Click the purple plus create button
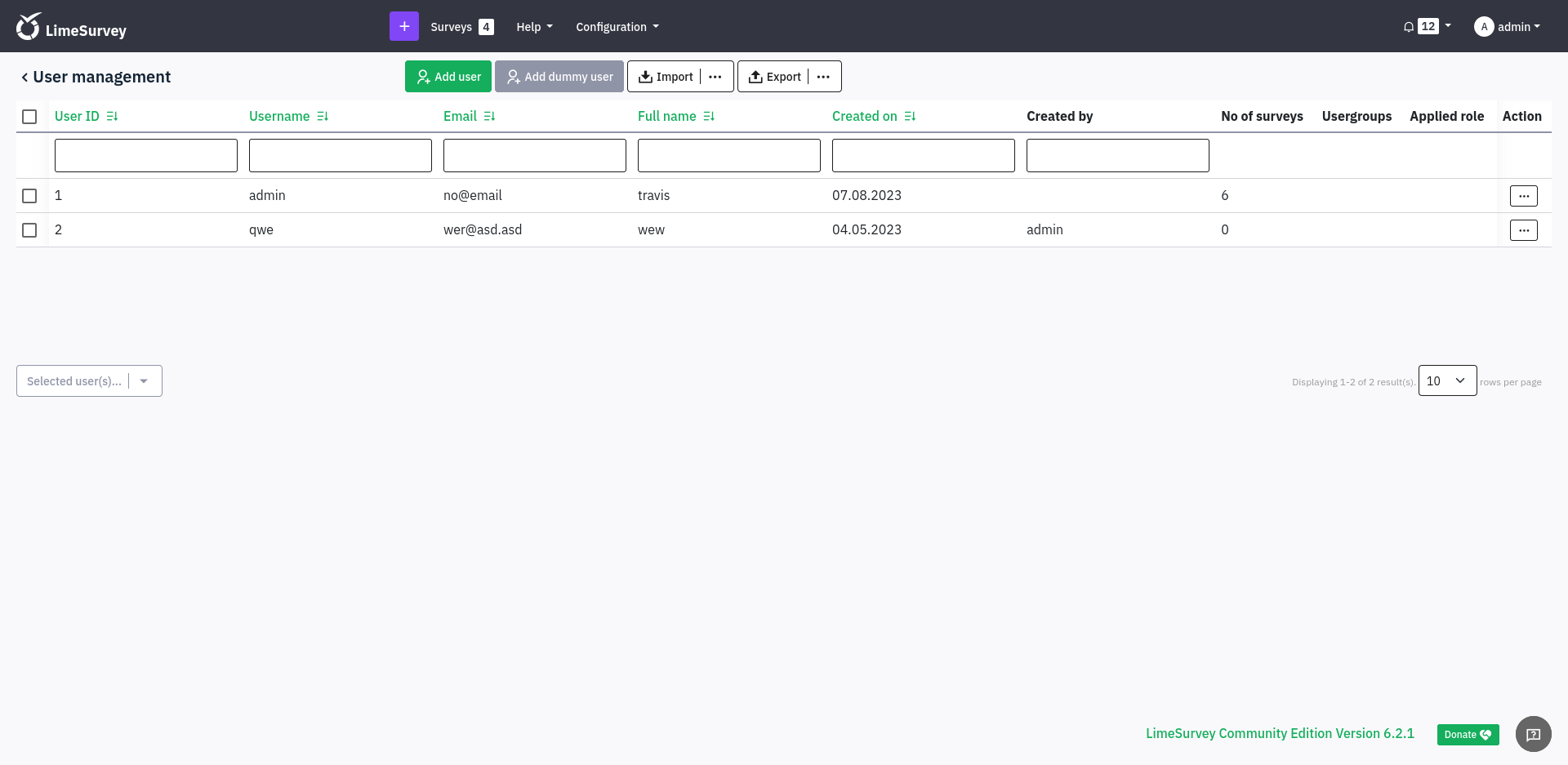The image size is (1568, 765). (403, 26)
